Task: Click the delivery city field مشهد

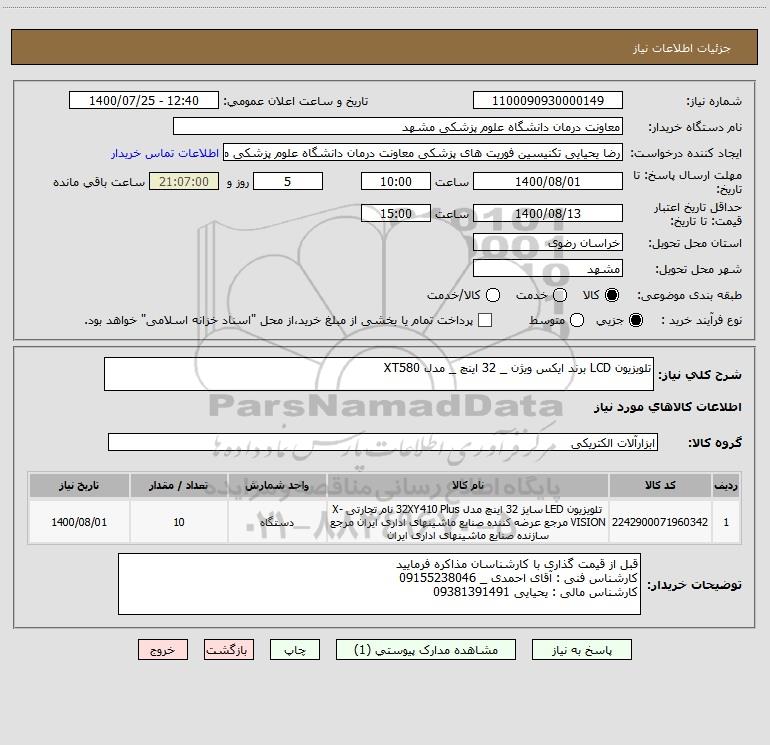Action: point(548,269)
